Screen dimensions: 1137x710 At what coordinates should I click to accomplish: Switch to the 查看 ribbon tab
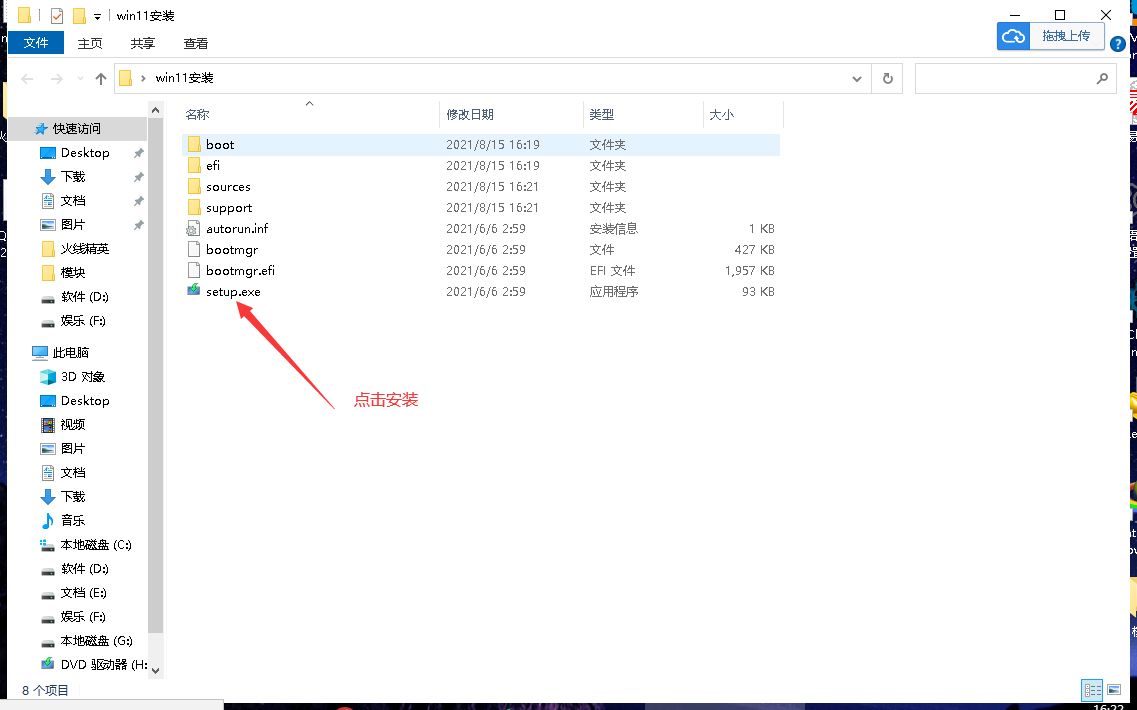tap(196, 43)
